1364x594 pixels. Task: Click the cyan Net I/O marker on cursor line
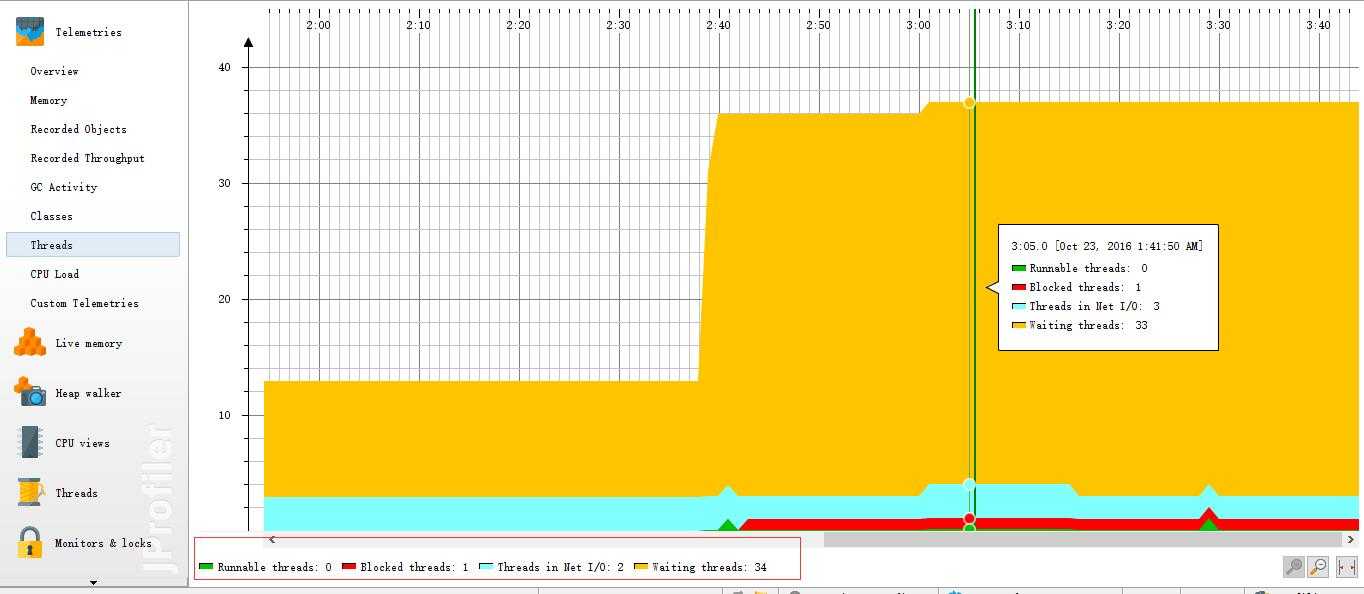(x=969, y=484)
